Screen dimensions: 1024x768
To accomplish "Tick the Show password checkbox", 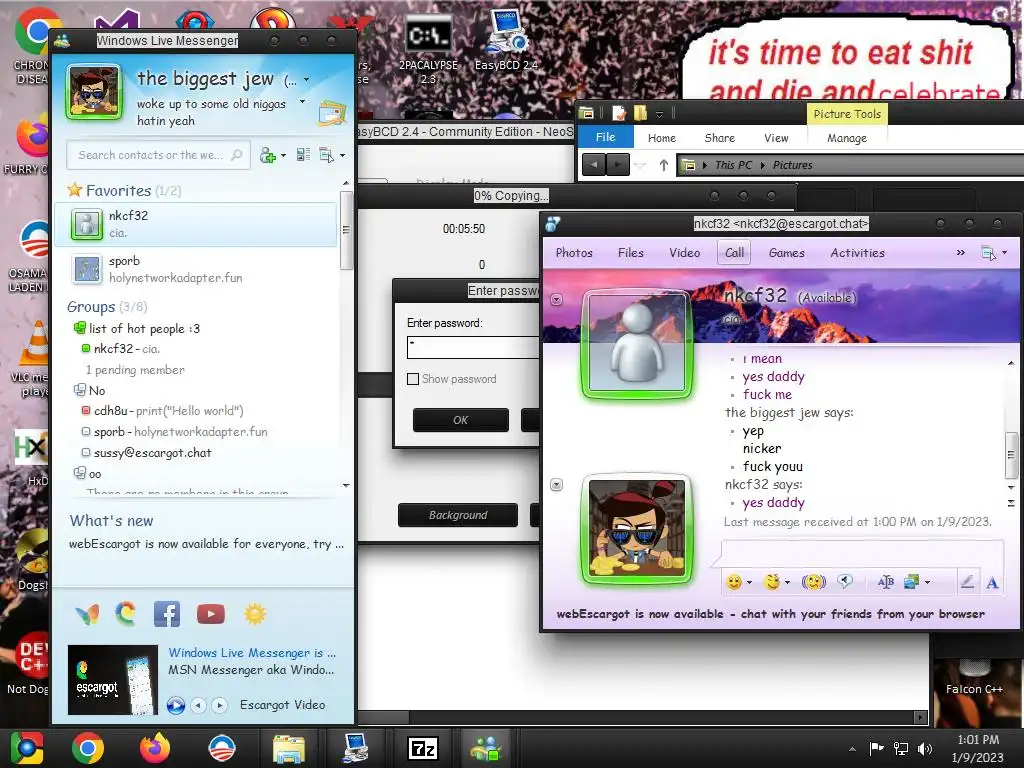I will [413, 379].
